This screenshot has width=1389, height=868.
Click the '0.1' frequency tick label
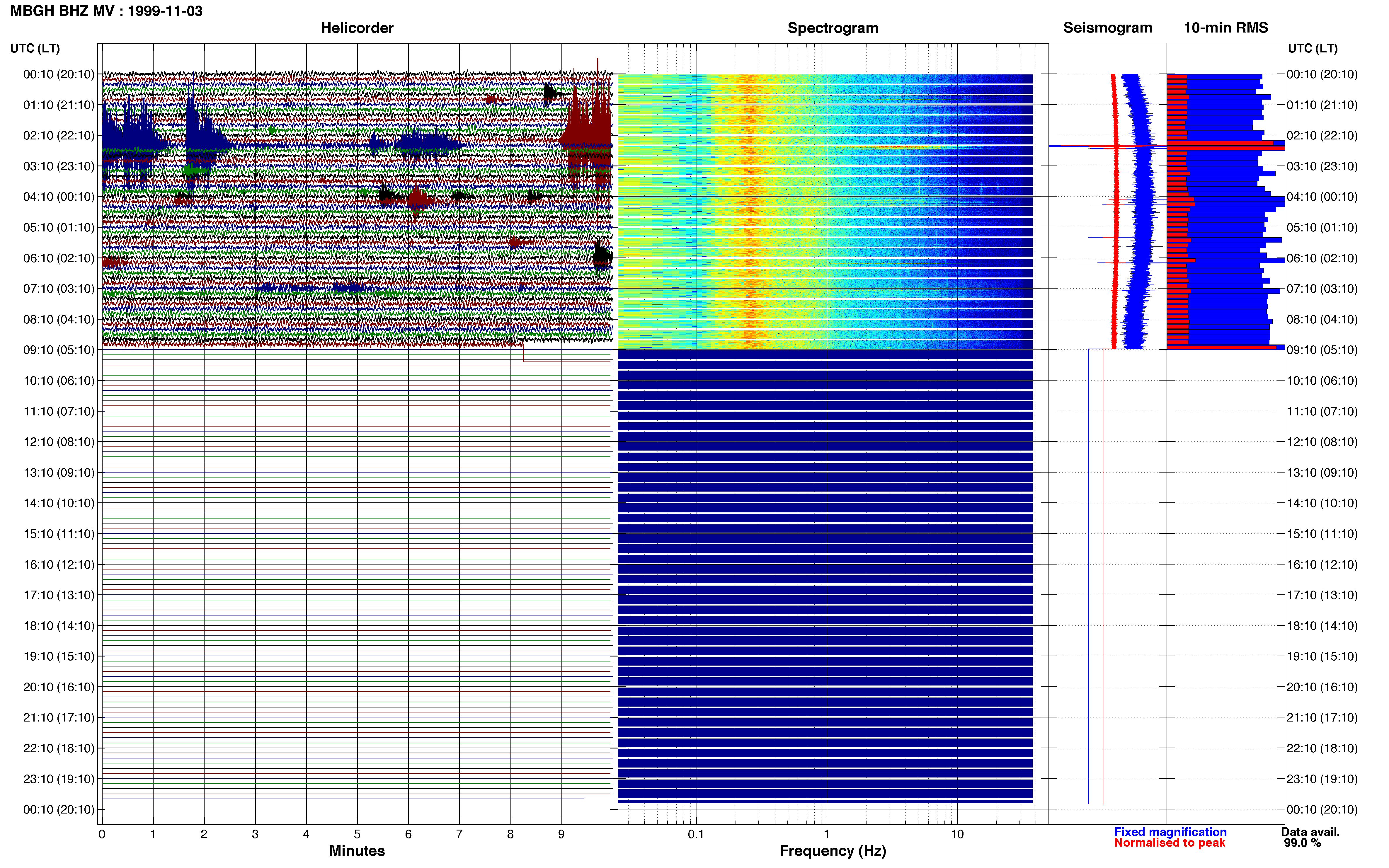point(696,834)
